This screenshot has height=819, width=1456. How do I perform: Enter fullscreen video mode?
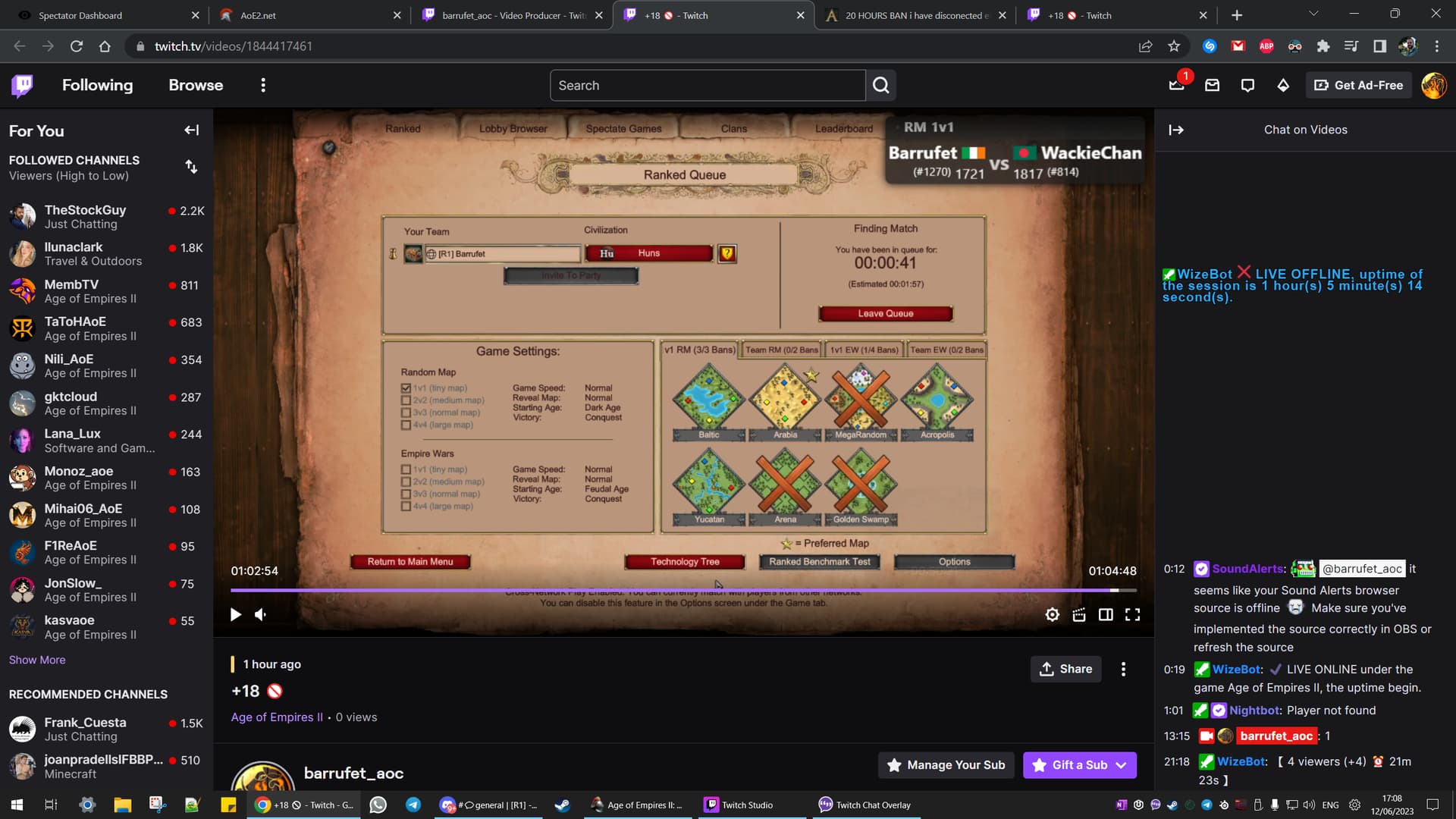[1132, 615]
